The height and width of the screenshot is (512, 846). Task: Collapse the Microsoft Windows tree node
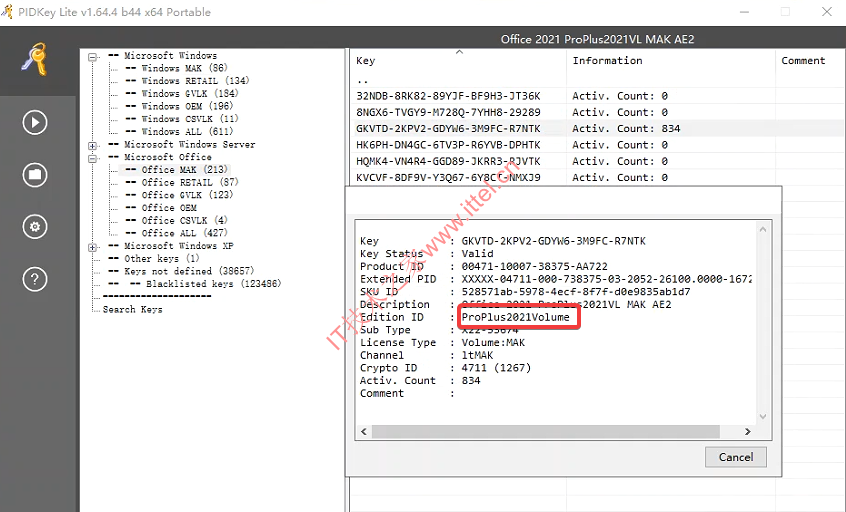click(93, 56)
